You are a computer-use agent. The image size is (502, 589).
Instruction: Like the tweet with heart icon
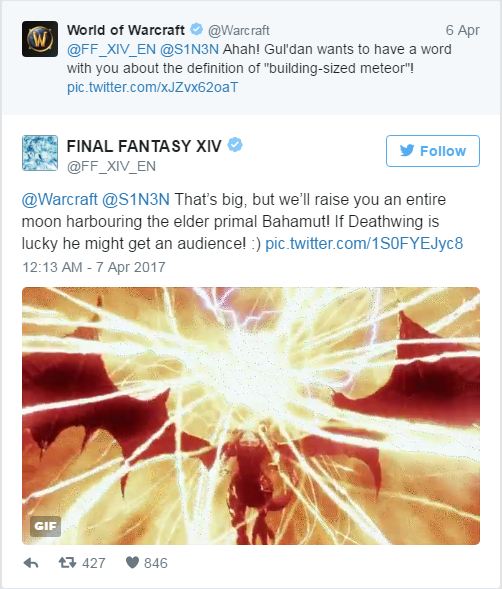[132, 562]
